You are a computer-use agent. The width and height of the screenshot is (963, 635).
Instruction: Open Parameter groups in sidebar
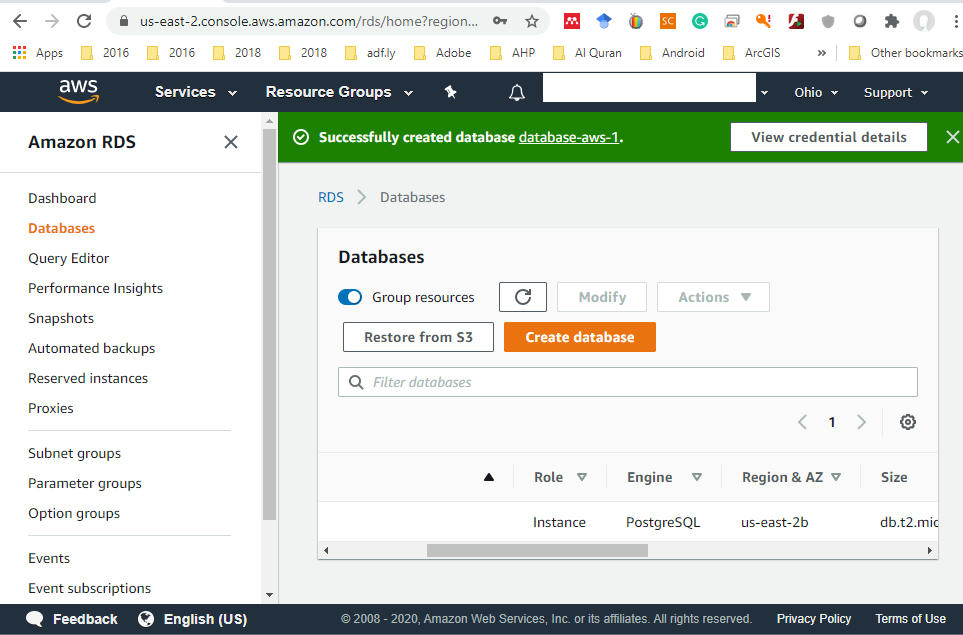pos(85,483)
